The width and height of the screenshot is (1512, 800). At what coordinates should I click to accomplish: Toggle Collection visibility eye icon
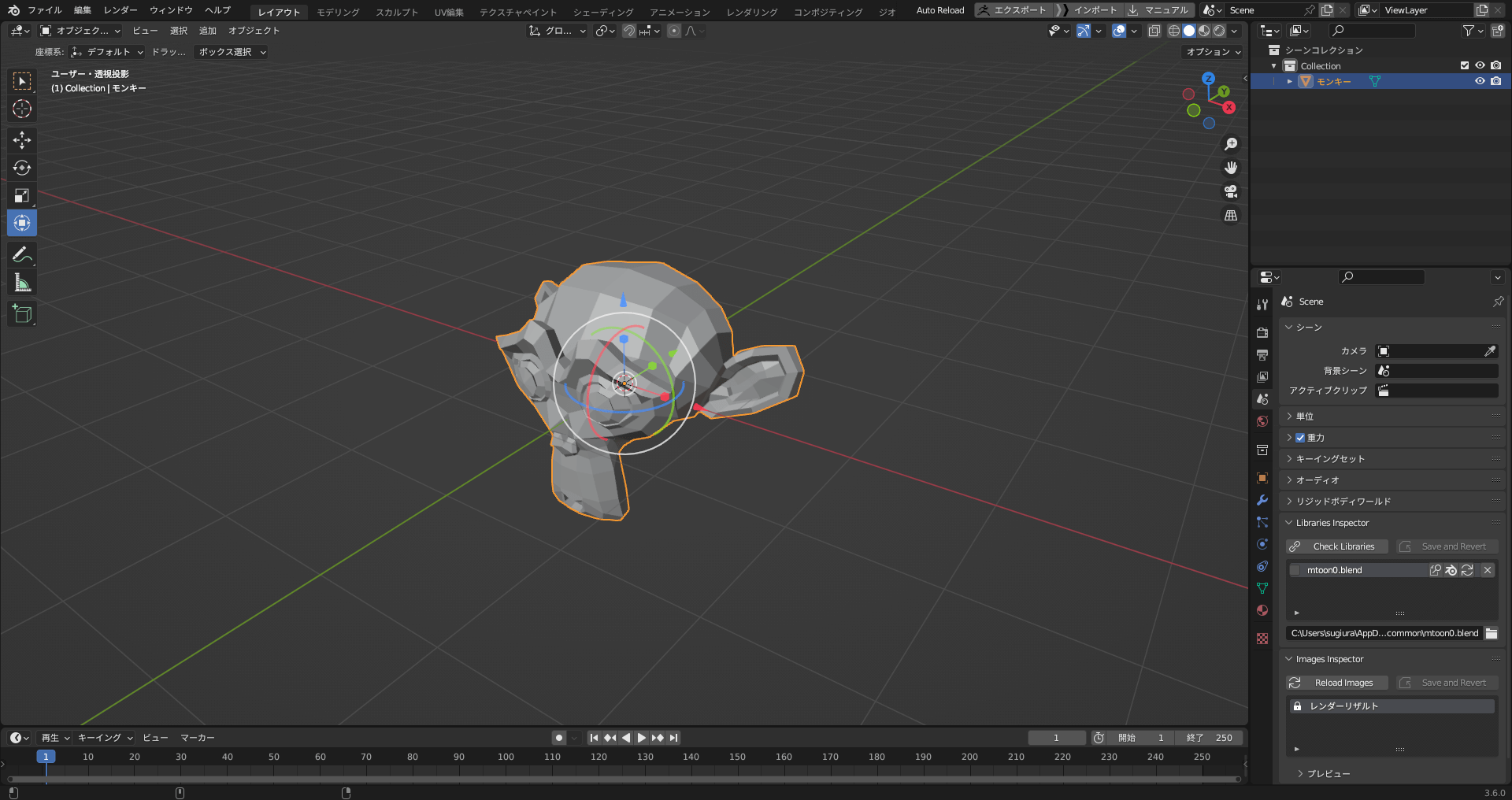1480,66
